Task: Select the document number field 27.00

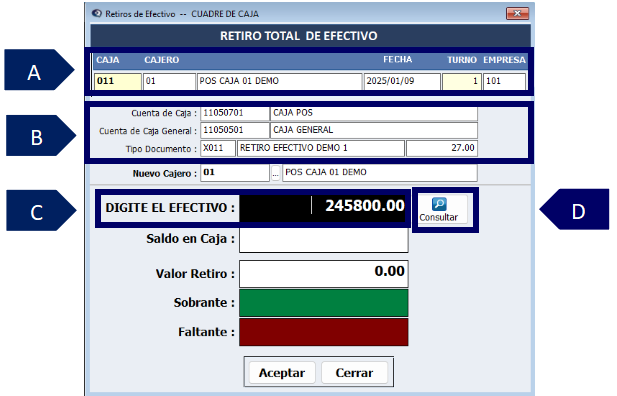Action: tap(442, 148)
